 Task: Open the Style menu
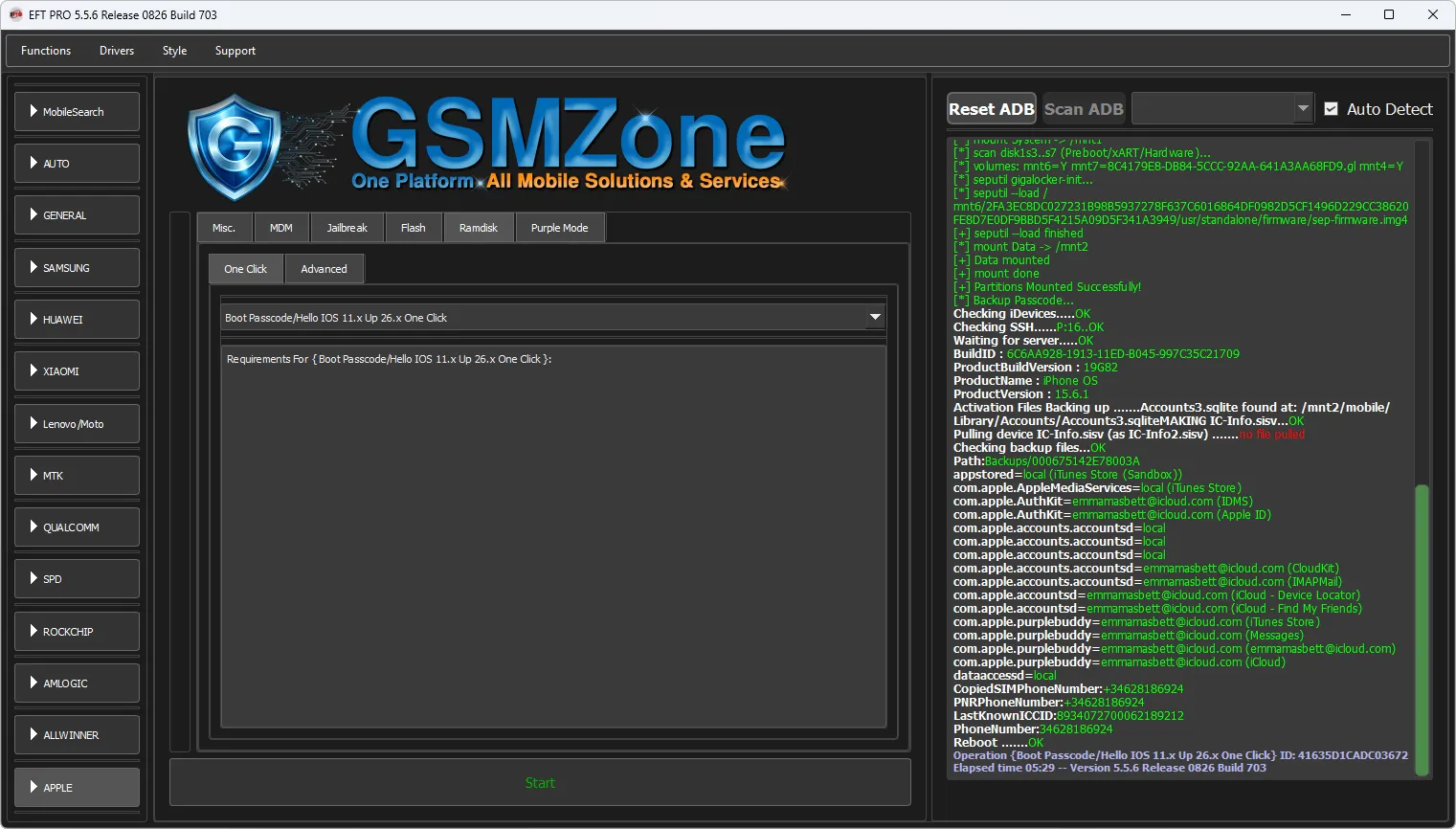174,51
